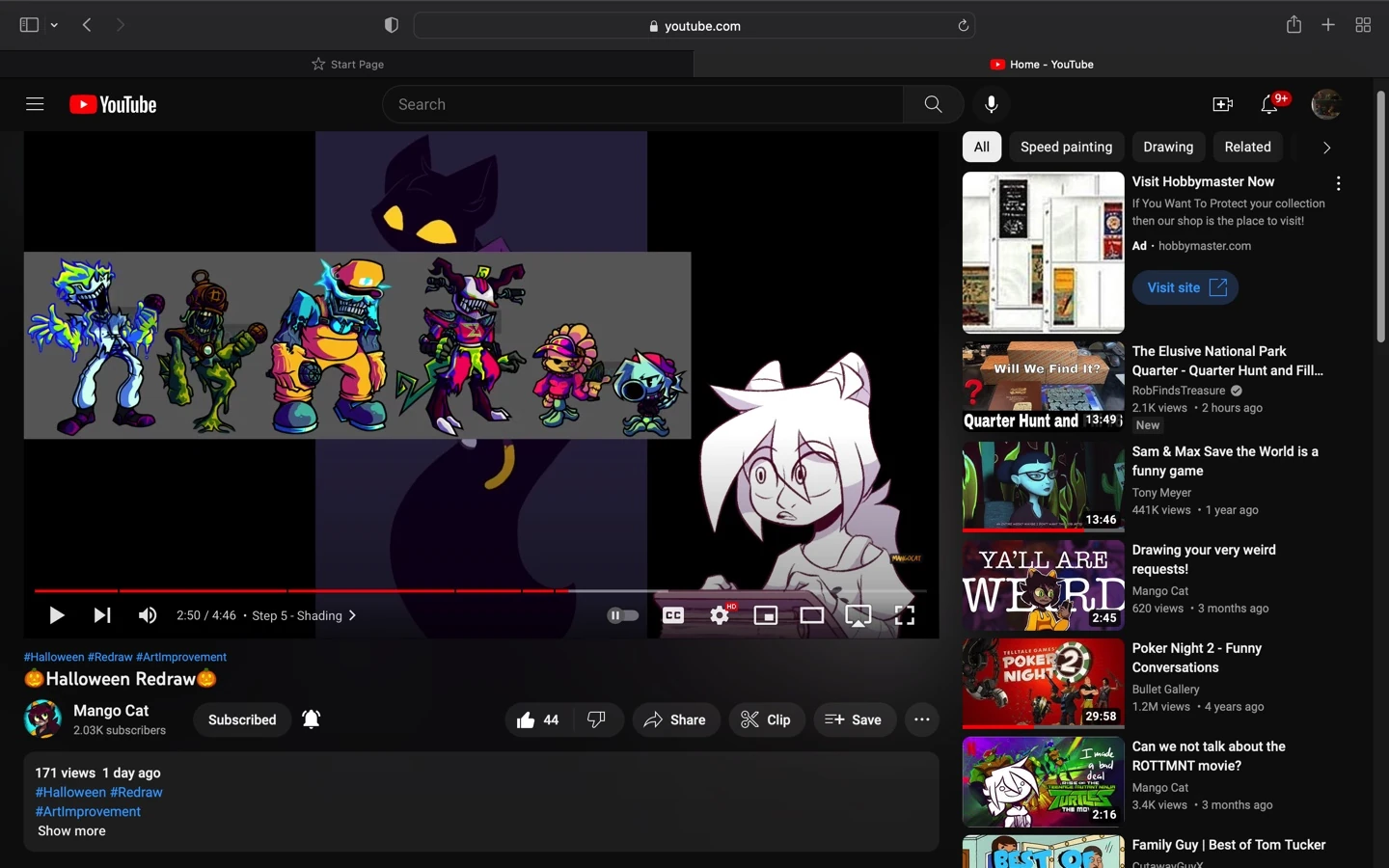Open the Create video icon

pos(1222,104)
